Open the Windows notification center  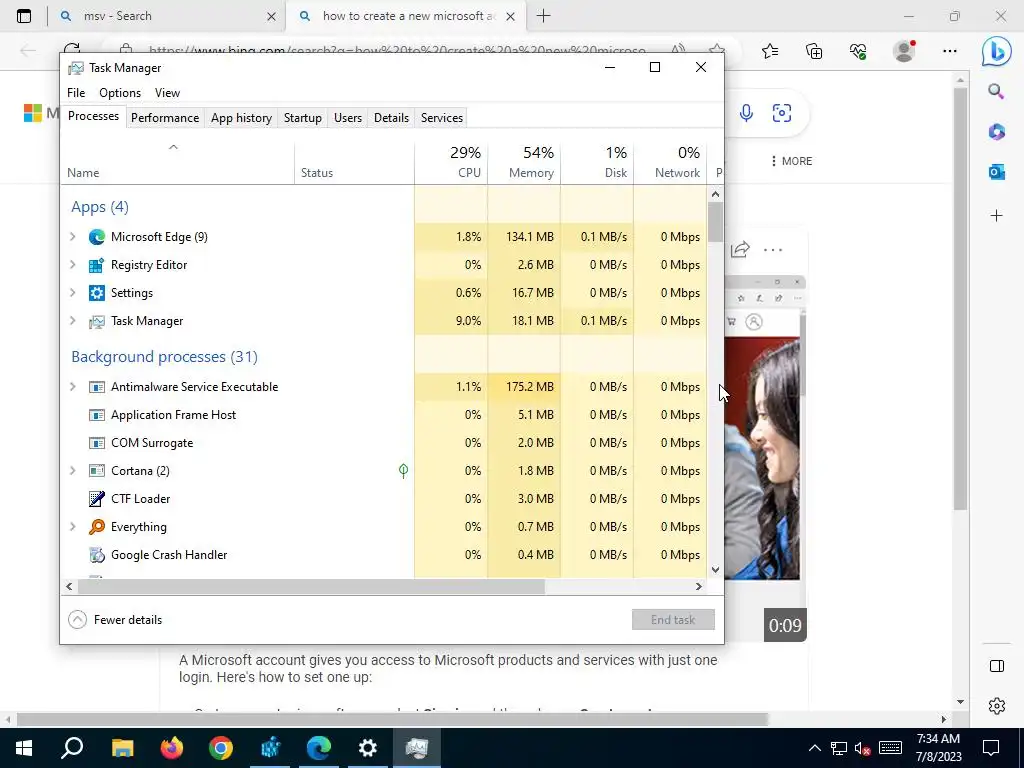pos(991,748)
